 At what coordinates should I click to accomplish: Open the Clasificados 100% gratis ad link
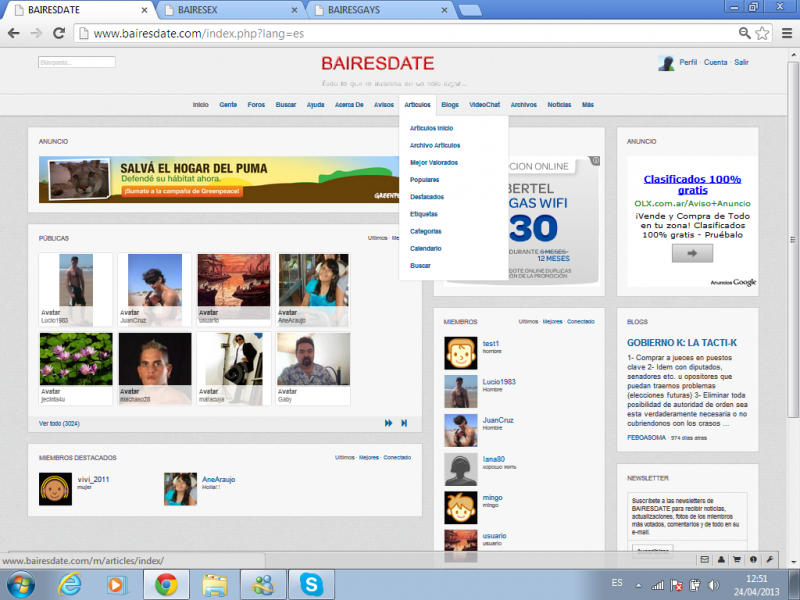click(692, 184)
